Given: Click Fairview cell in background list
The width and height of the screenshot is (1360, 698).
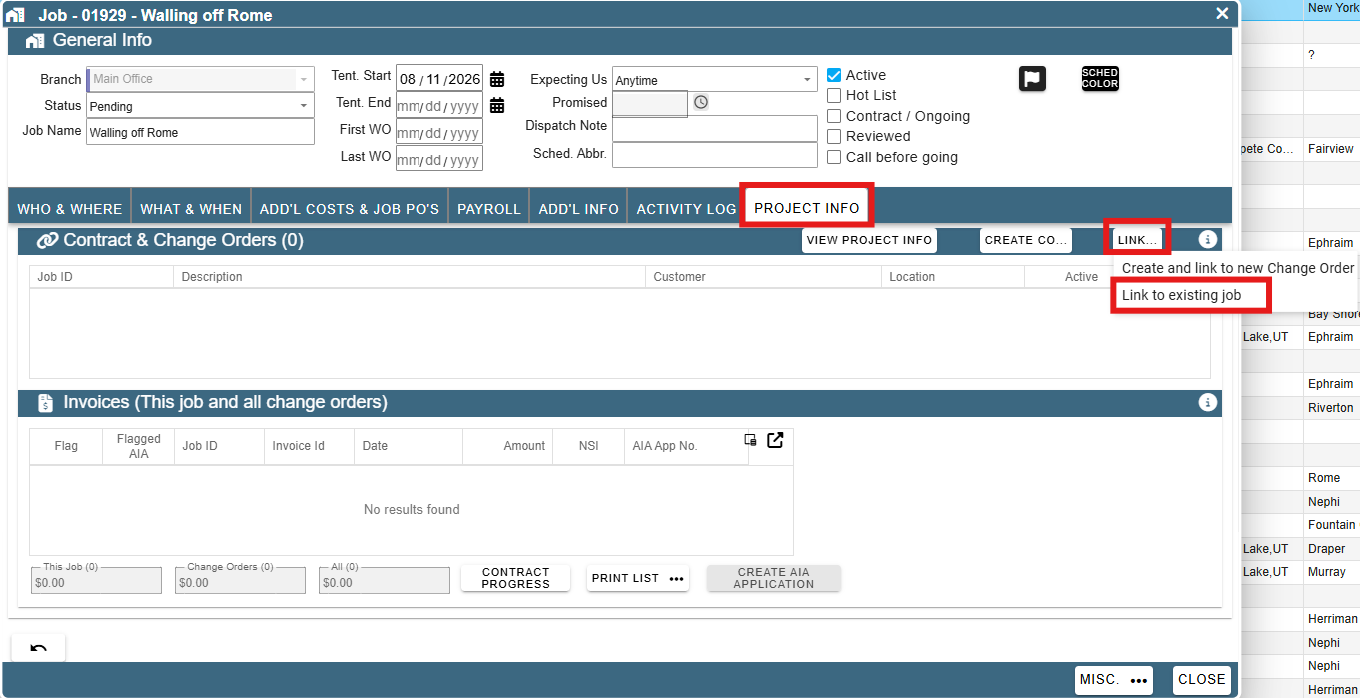Looking at the screenshot, I should pos(1331,149).
